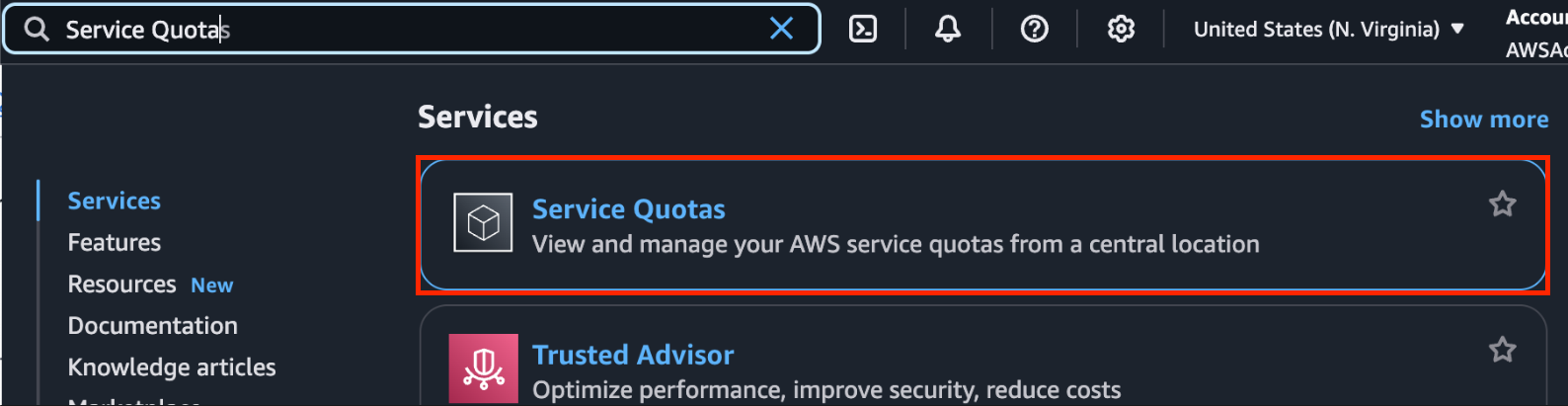Open the United States (N. Virginia) region dropdown

(x=1329, y=30)
